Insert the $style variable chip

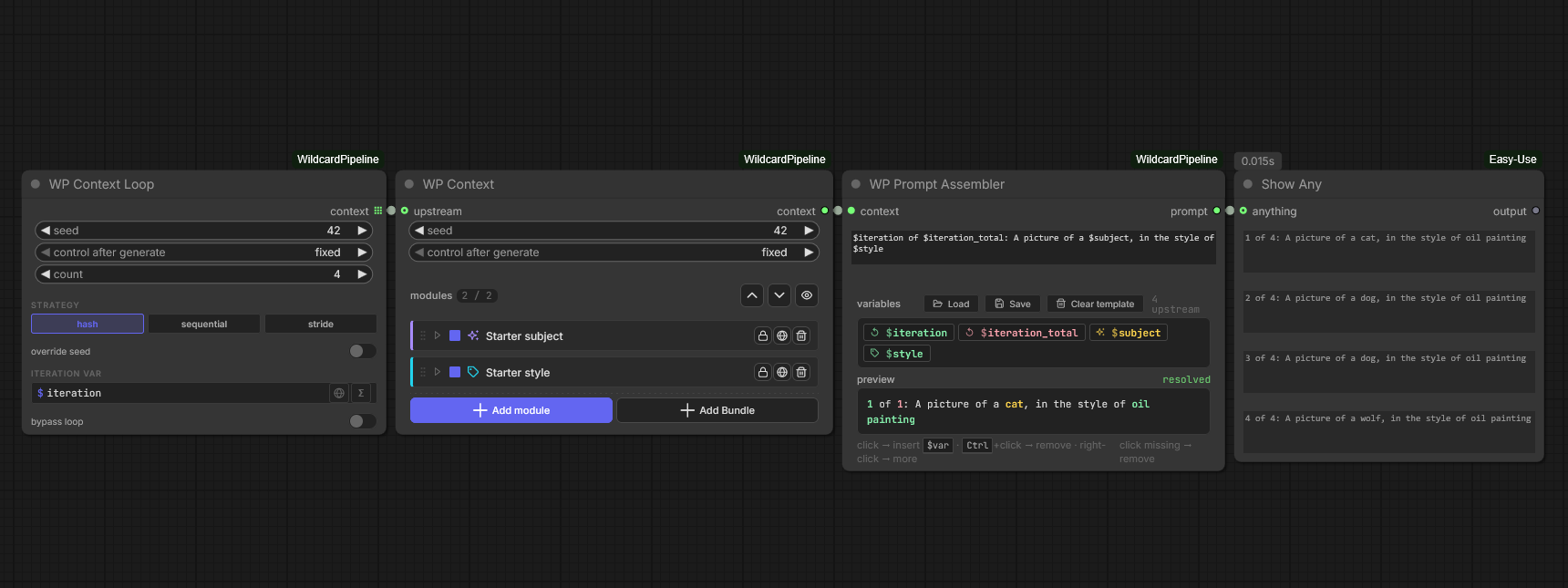click(x=896, y=354)
